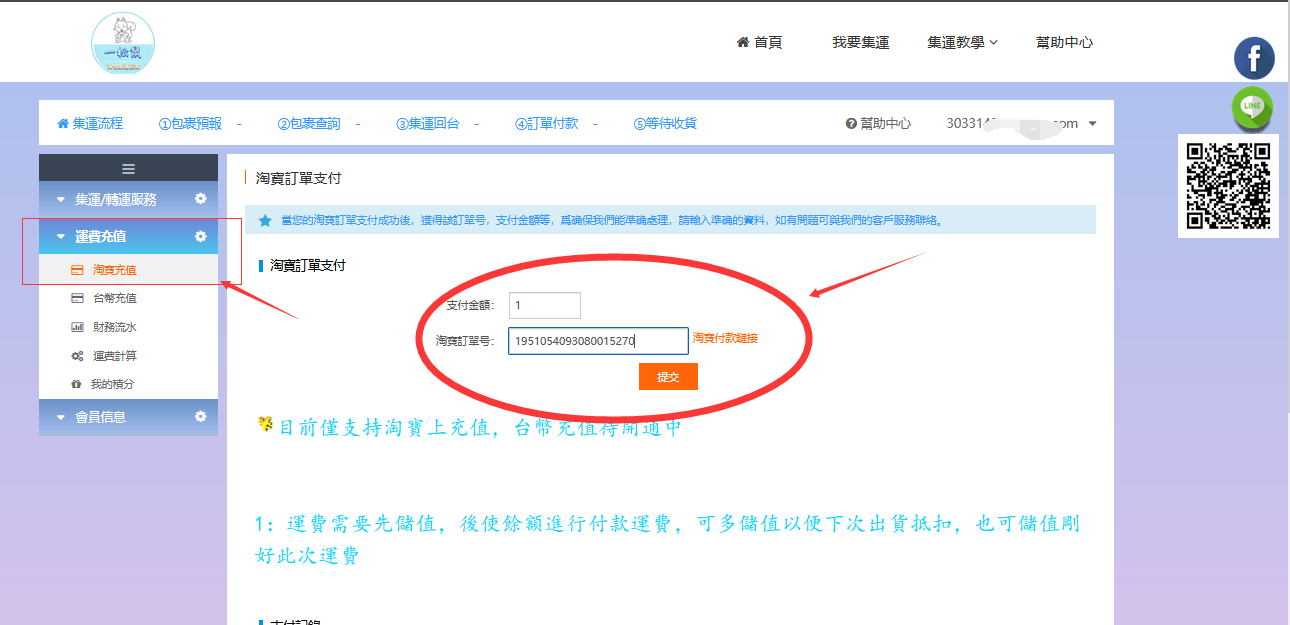Click the QR code image

point(1228,186)
